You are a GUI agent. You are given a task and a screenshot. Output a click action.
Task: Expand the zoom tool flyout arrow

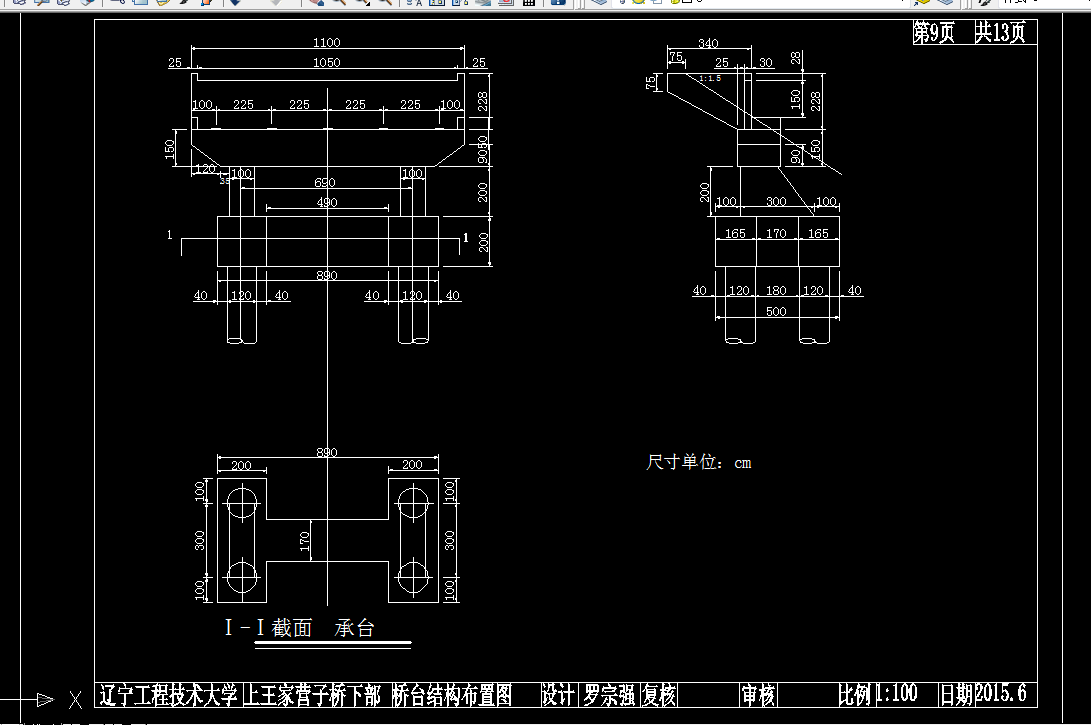(x=369, y=9)
